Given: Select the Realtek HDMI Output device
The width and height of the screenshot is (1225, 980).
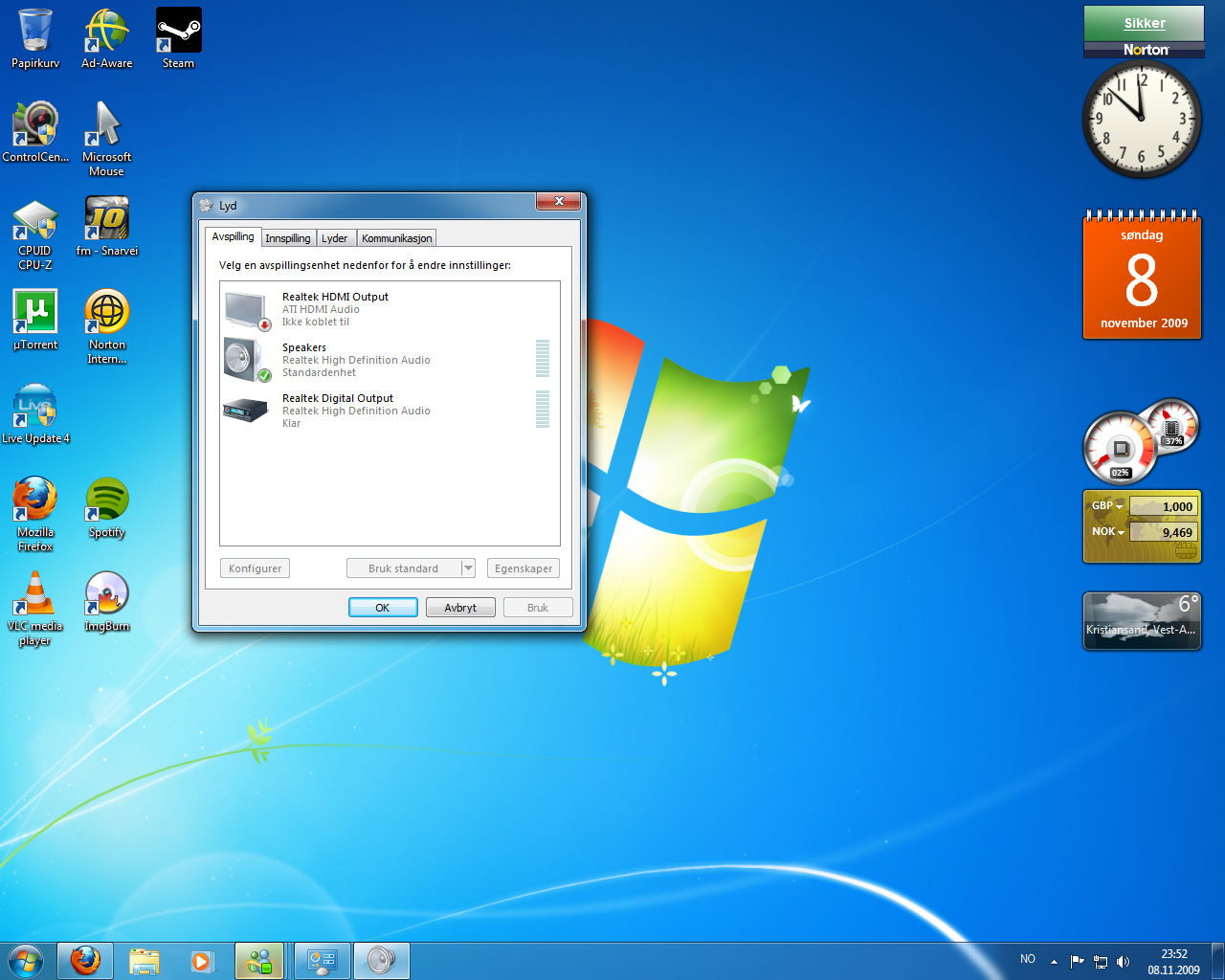Looking at the screenshot, I should 335,308.
